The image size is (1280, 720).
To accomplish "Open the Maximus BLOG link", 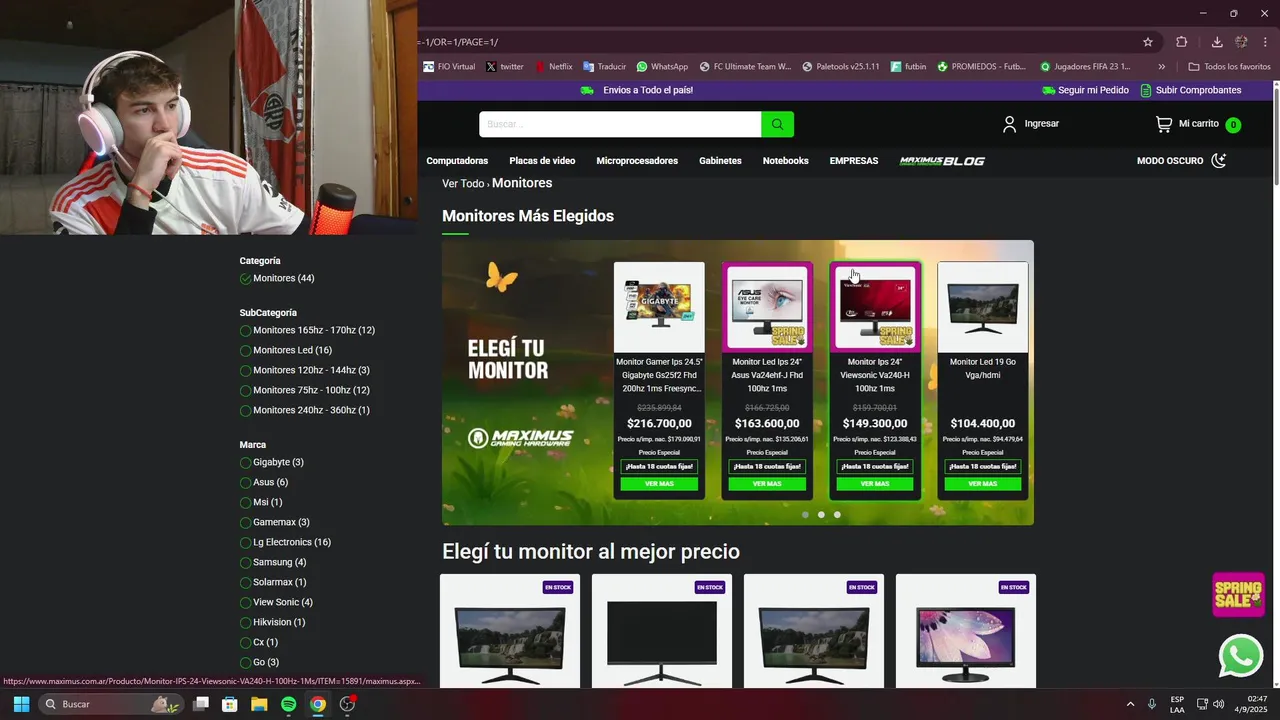I will point(942,161).
